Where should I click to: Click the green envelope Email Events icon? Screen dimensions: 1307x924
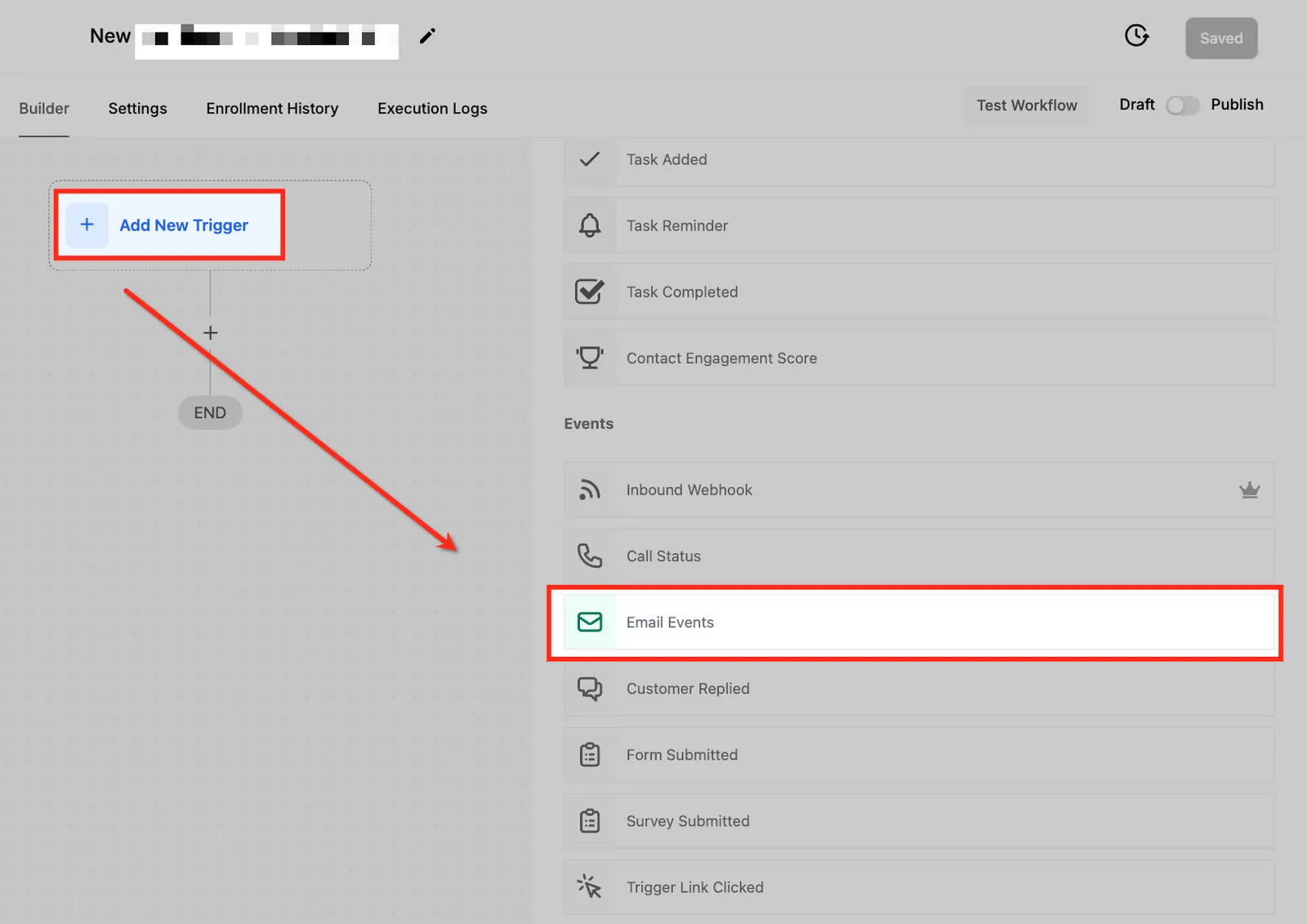[x=589, y=622]
